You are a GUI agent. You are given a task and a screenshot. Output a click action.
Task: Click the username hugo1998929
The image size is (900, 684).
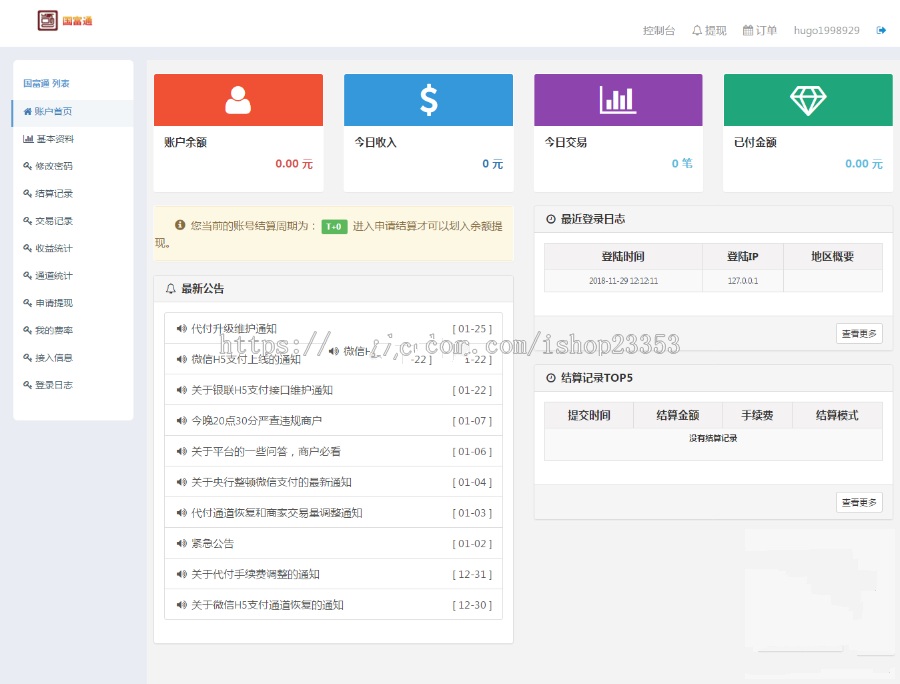coord(828,31)
